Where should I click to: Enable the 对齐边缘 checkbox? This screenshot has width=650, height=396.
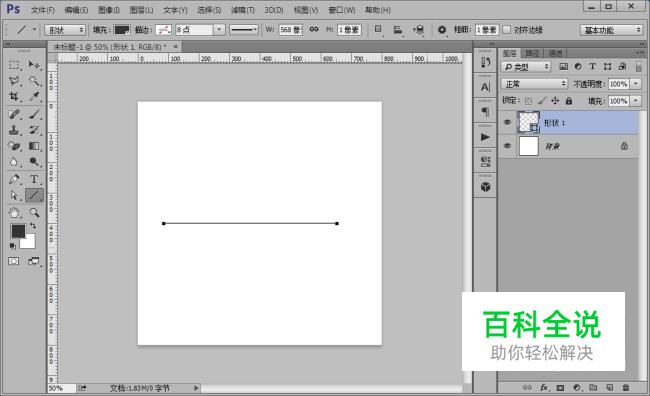click(507, 30)
